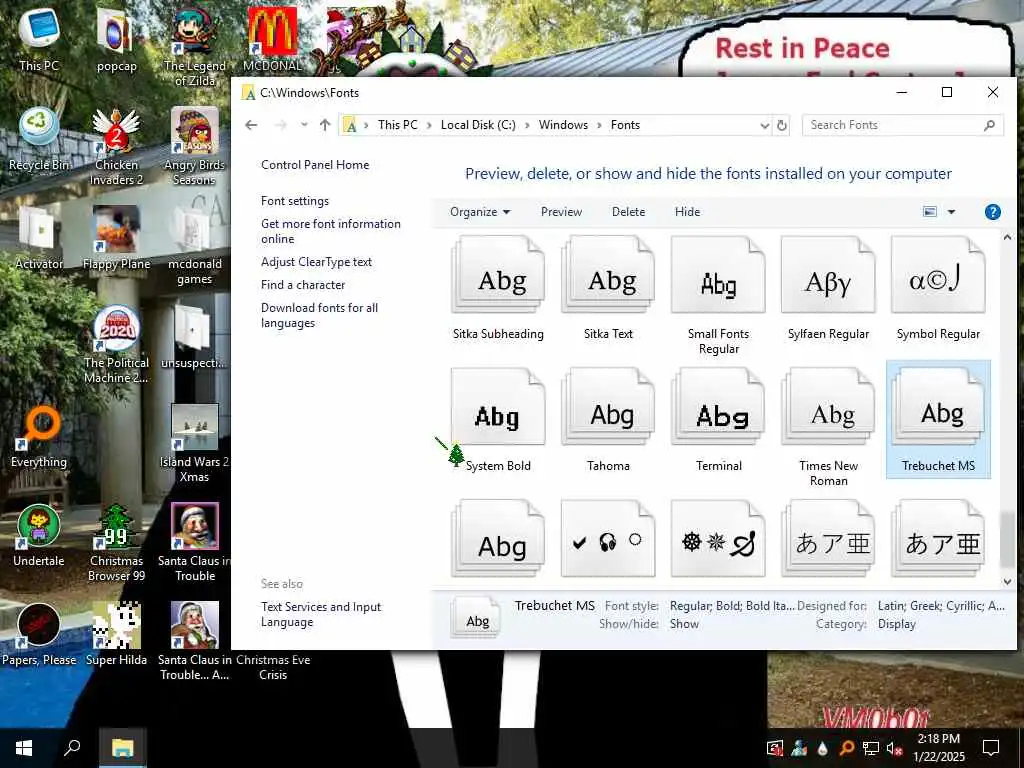The height and width of the screenshot is (768, 1024).
Task: Click Preview in the fonts toolbar
Action: (561, 212)
